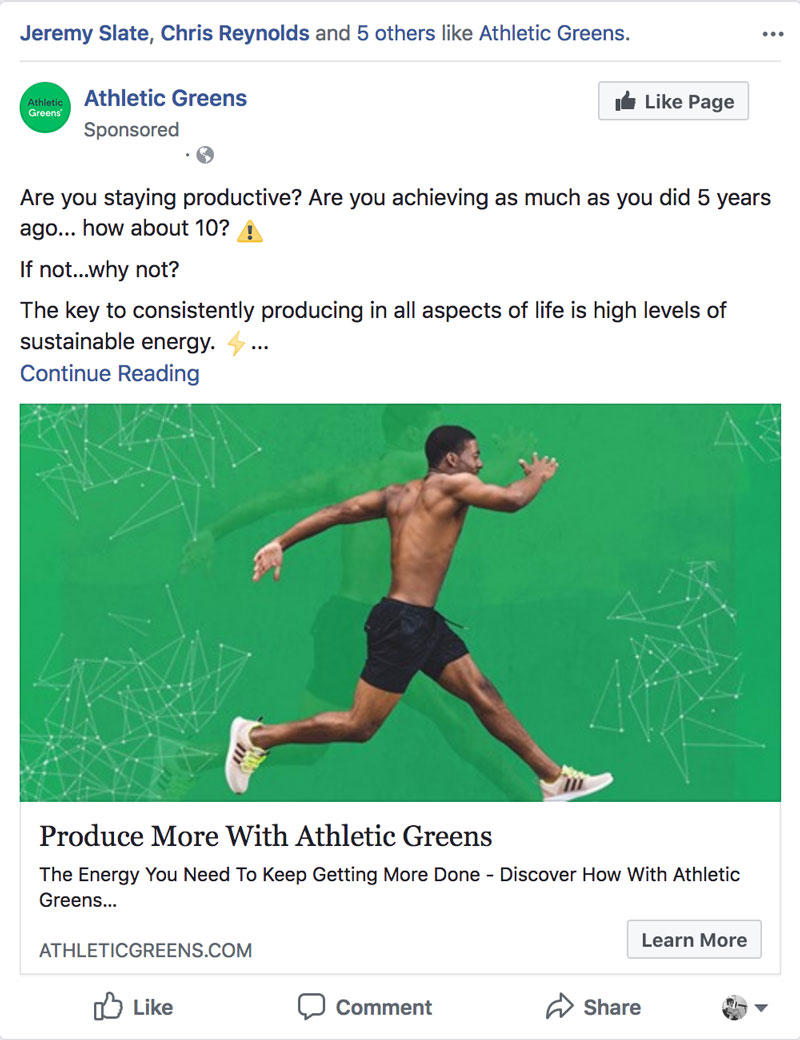Click the thumbs-up icon in Like Page
This screenshot has height=1040, width=800.
[x=626, y=101]
